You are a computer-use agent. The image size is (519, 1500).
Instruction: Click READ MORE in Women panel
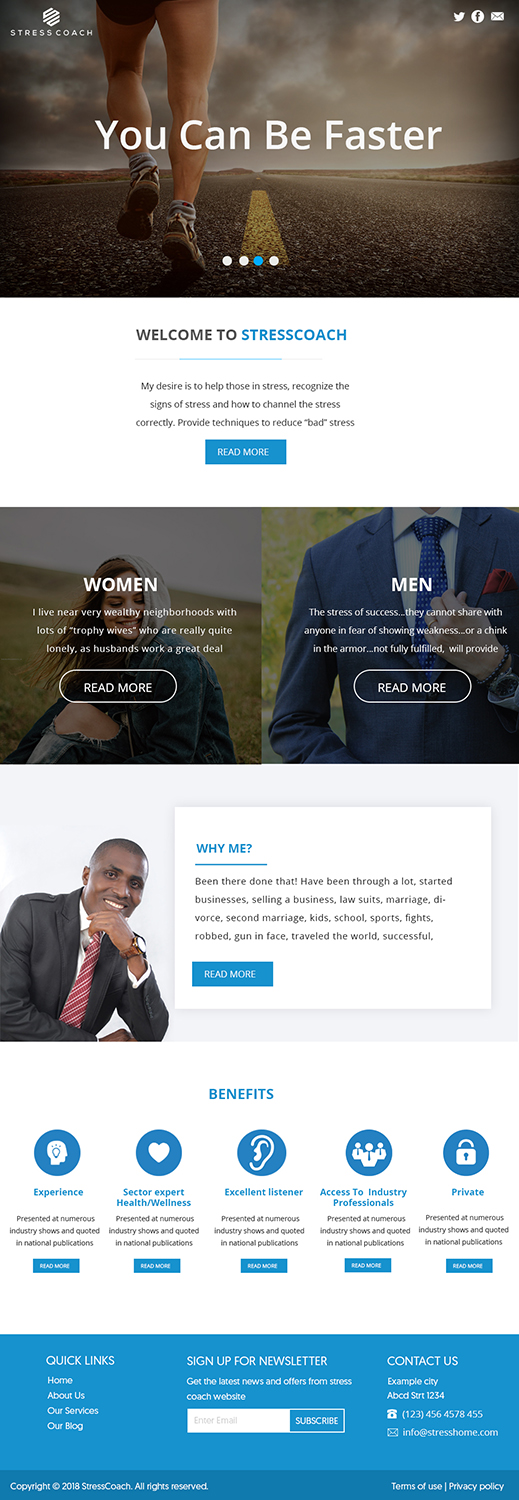point(118,687)
